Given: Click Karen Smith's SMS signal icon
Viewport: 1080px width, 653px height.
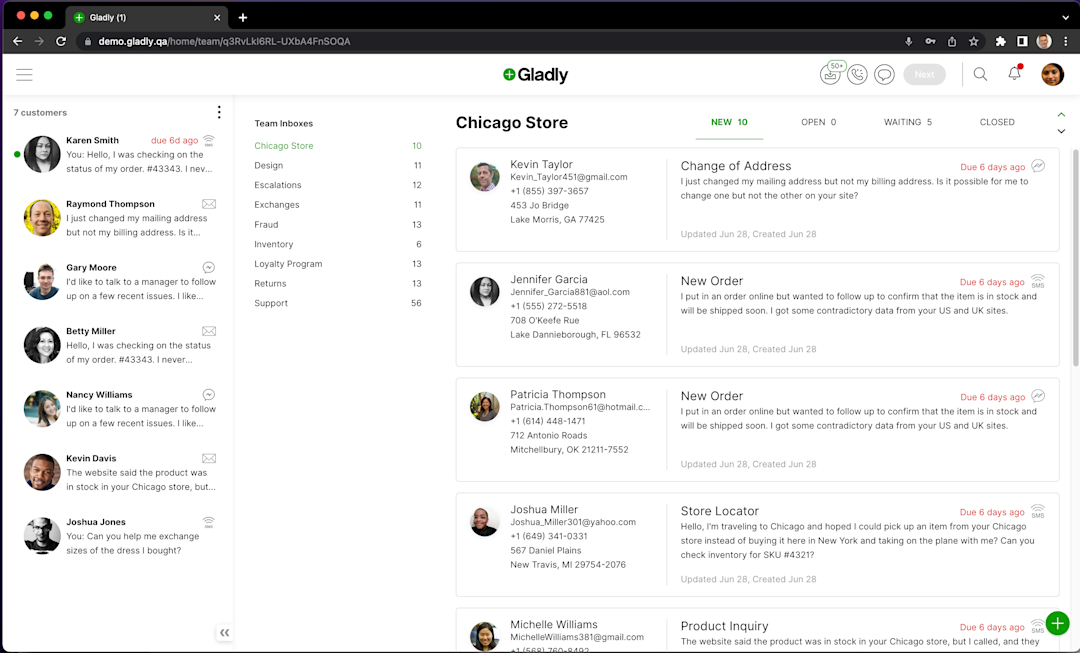Looking at the screenshot, I should pyautogui.click(x=209, y=141).
